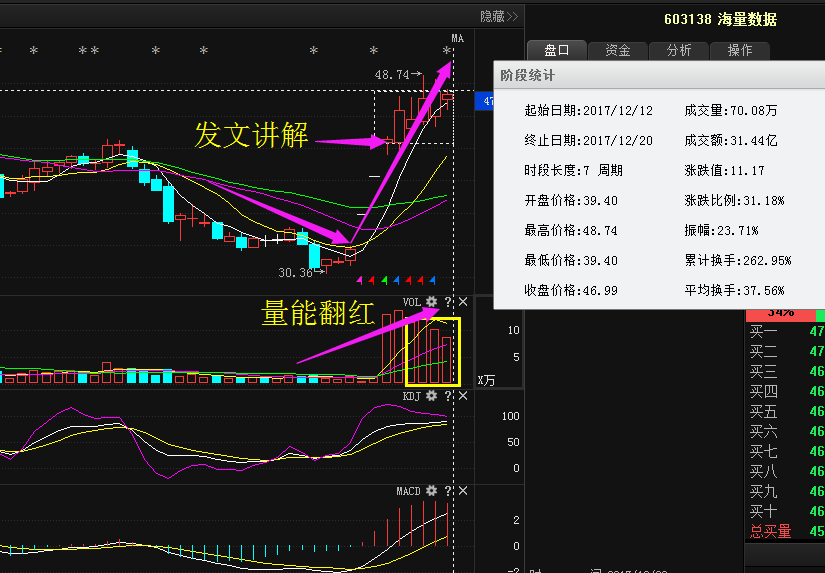Select the 买十 order book row
The image size is (825, 573).
coord(786,511)
